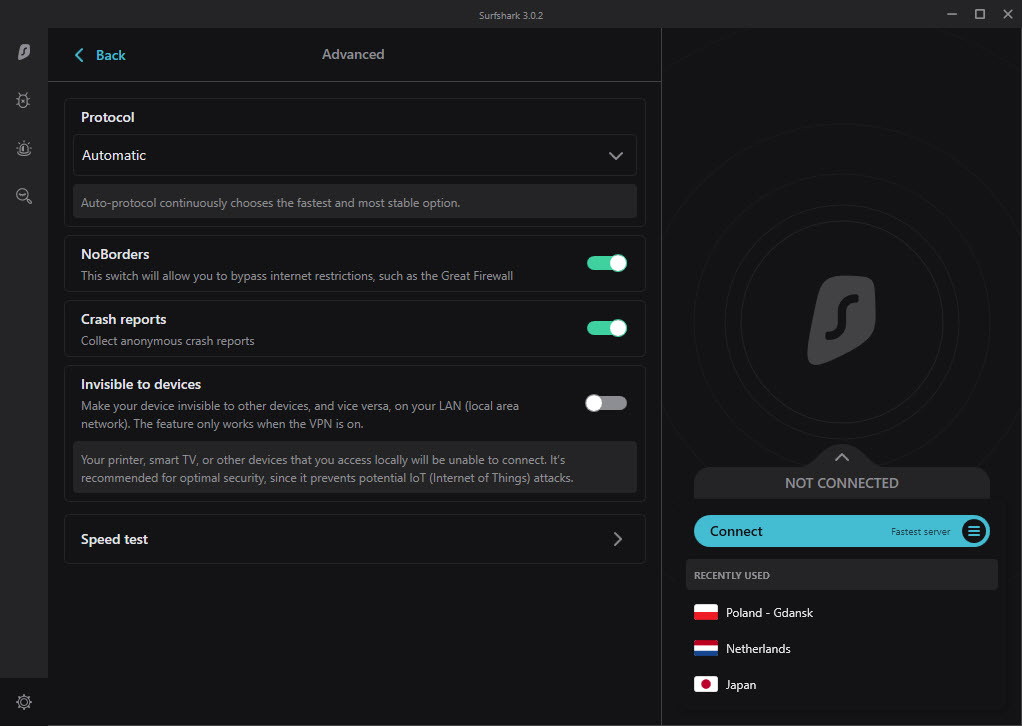
Task: Click the Connect button
Action: (842, 531)
